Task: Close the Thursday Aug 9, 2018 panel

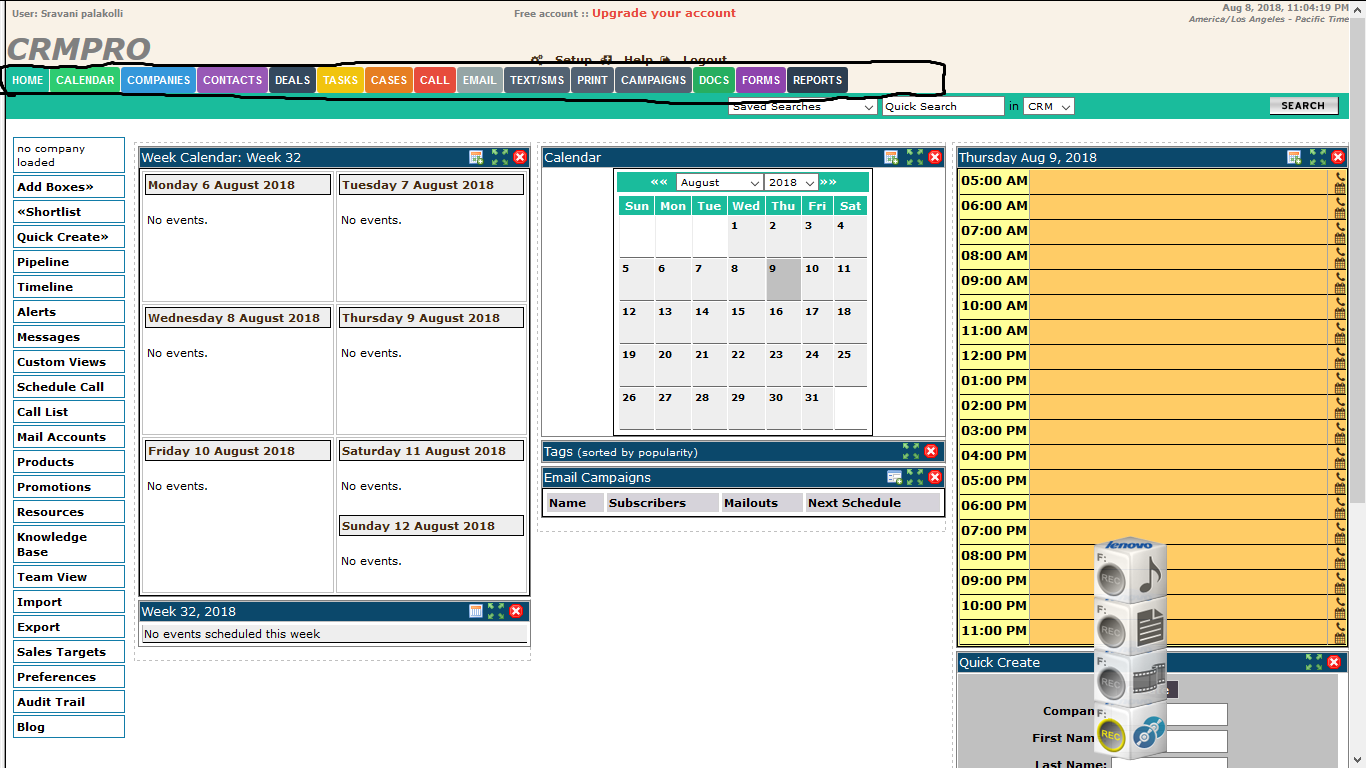Action: (x=1338, y=157)
